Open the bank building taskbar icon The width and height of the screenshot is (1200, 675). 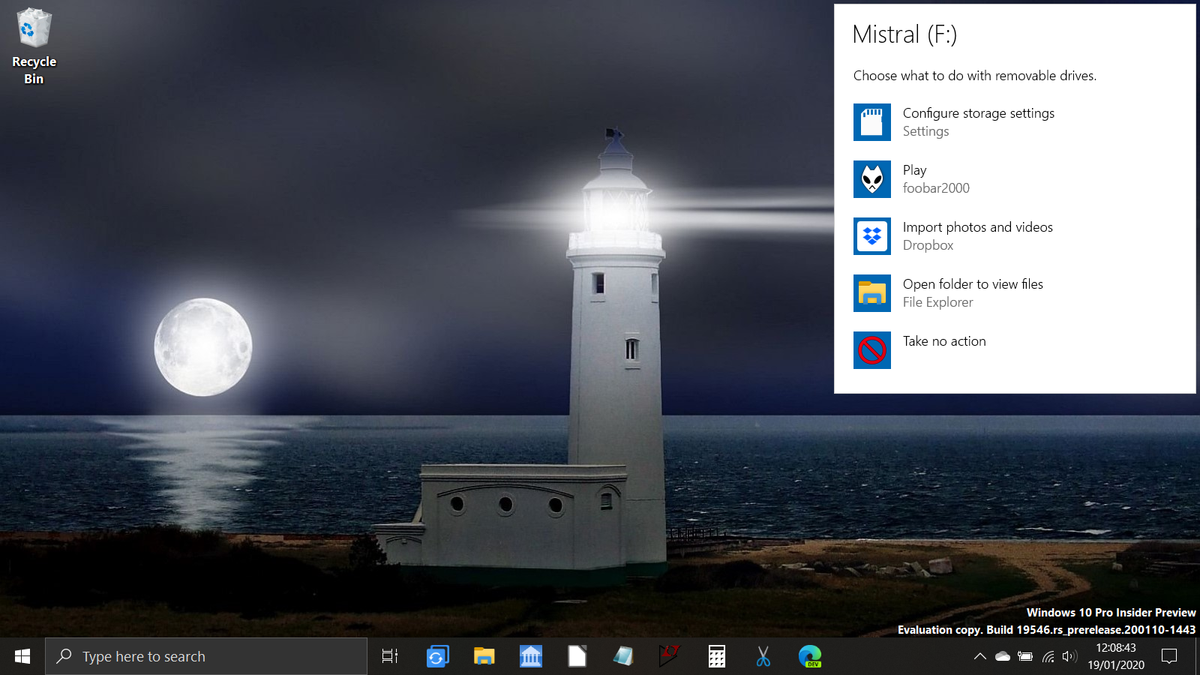531,656
